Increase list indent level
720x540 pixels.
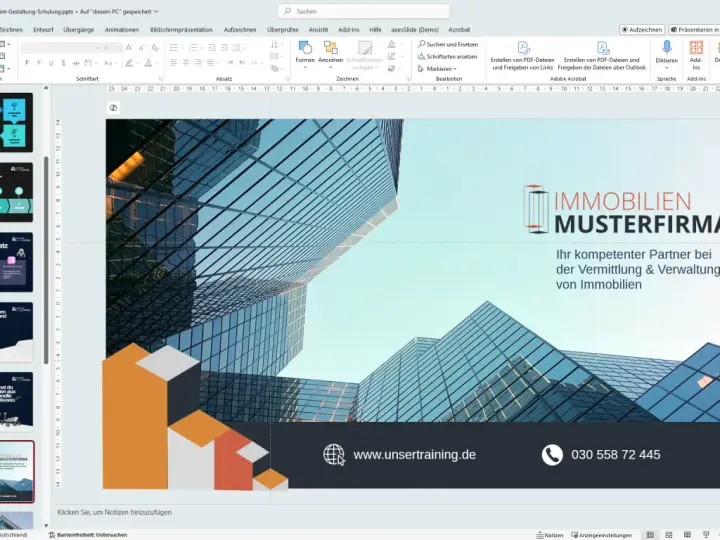click(224, 48)
